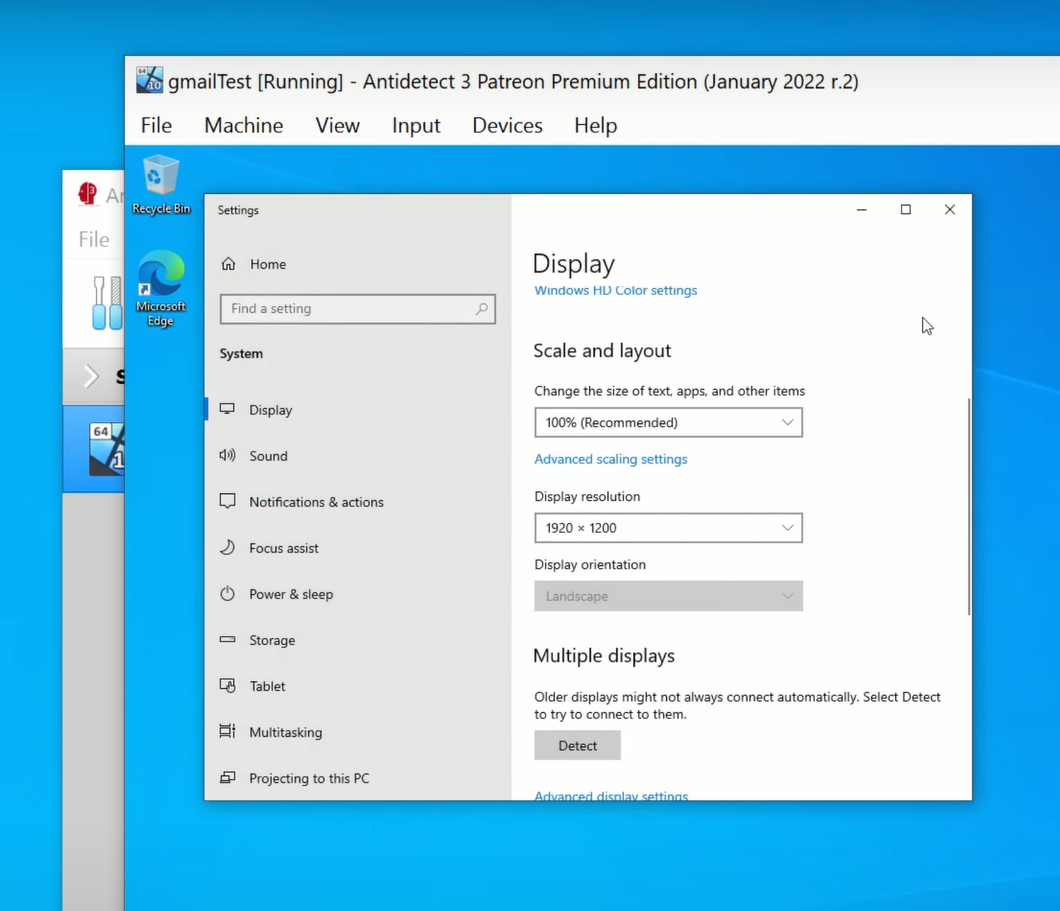
Task: Click the Storage drive icon
Action: click(x=227, y=639)
